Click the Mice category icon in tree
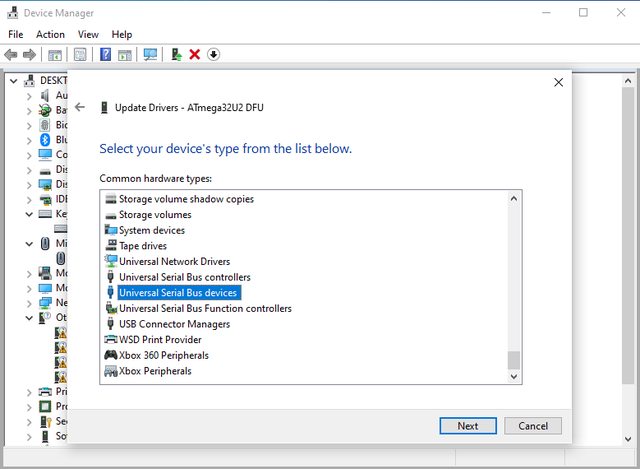This screenshot has height=469, width=640. [45, 243]
